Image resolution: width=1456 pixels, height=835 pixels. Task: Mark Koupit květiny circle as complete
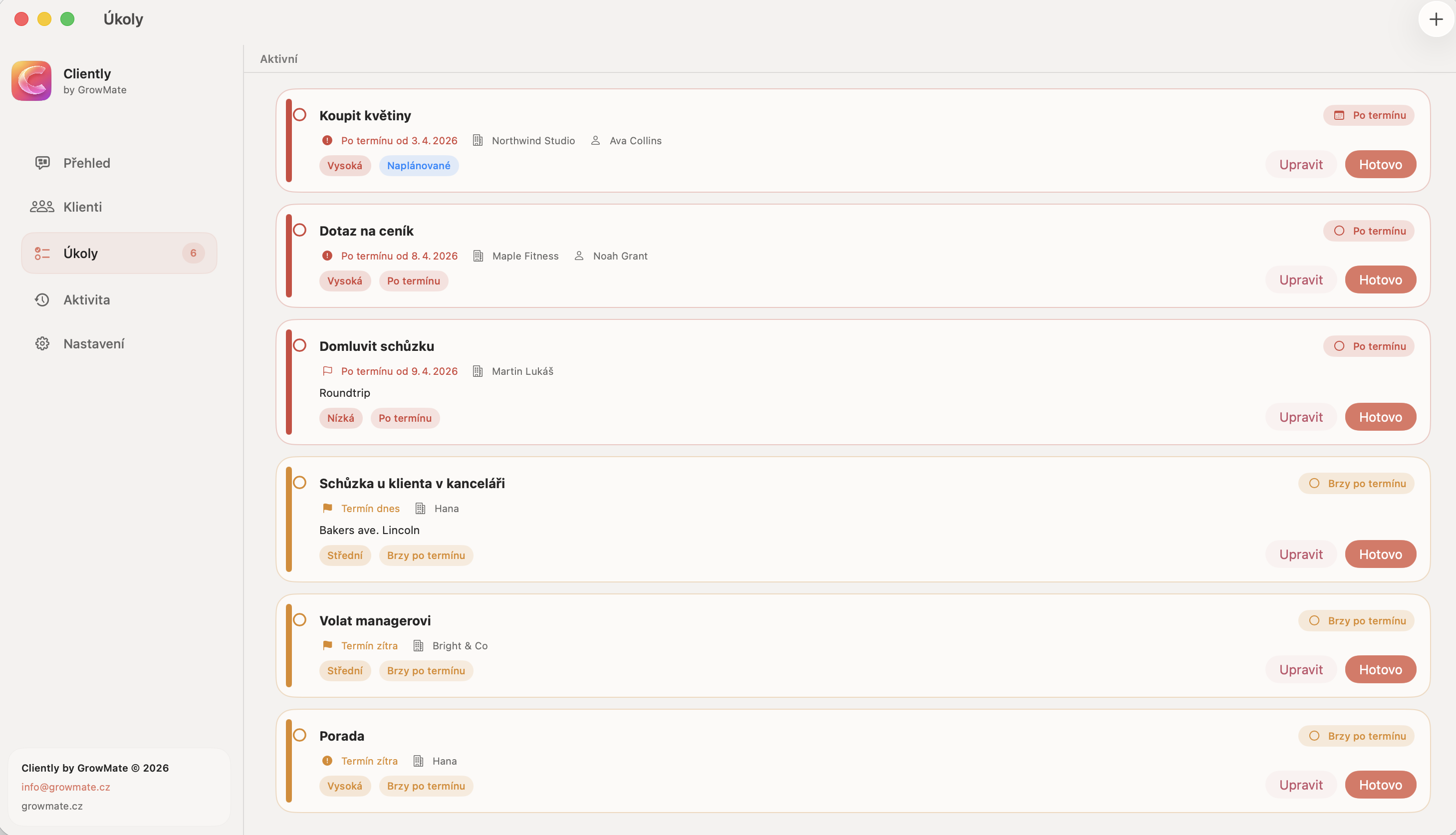pyautogui.click(x=300, y=115)
